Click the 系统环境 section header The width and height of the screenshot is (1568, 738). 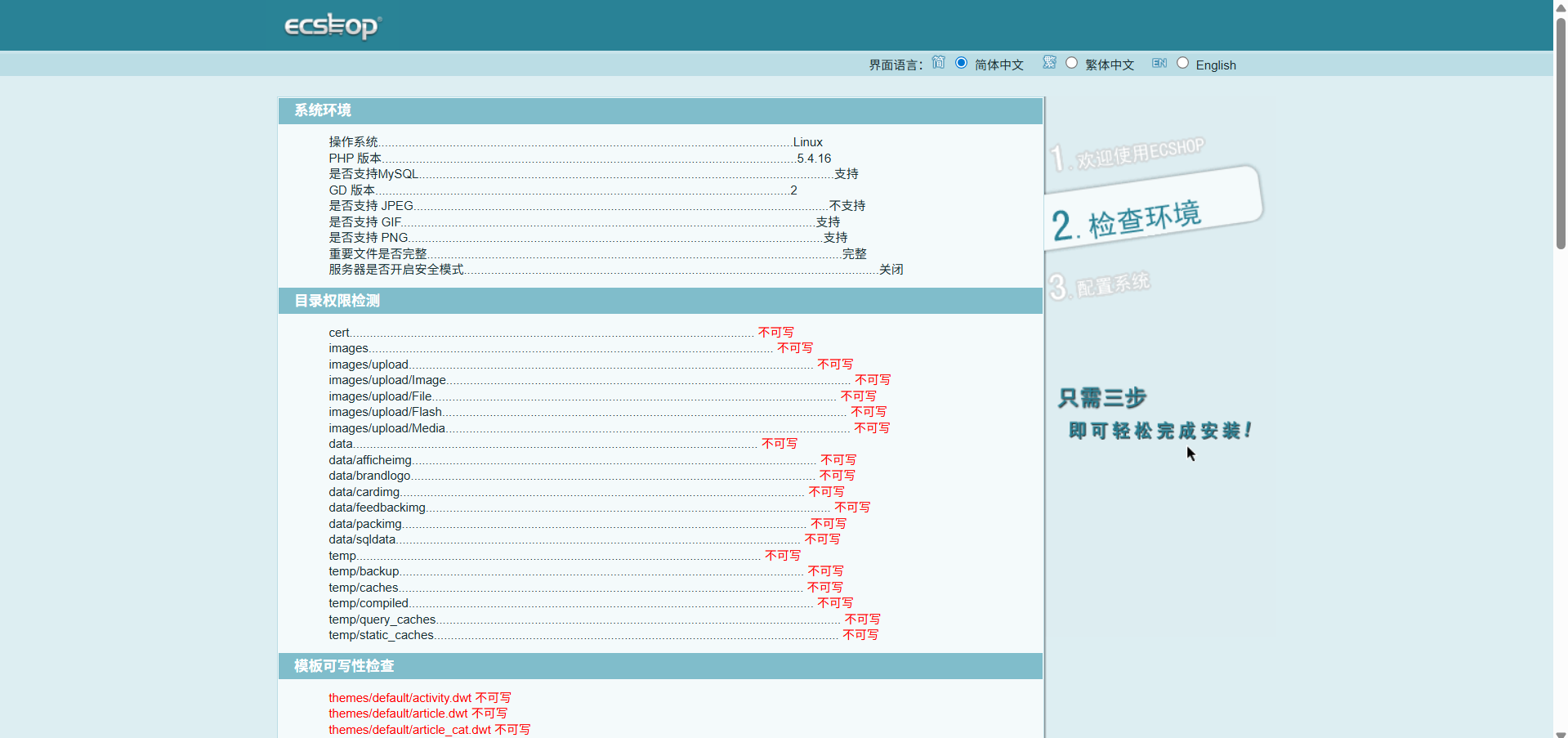tap(660, 110)
